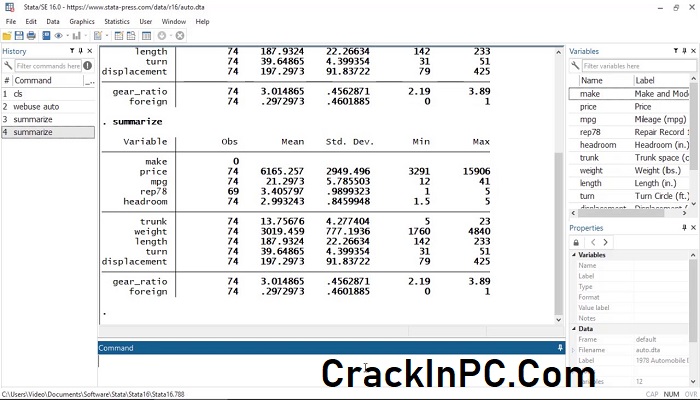Viewport: 700px width, 400px height.
Task: Collapse the Variables section in Properties
Action: coord(574,255)
